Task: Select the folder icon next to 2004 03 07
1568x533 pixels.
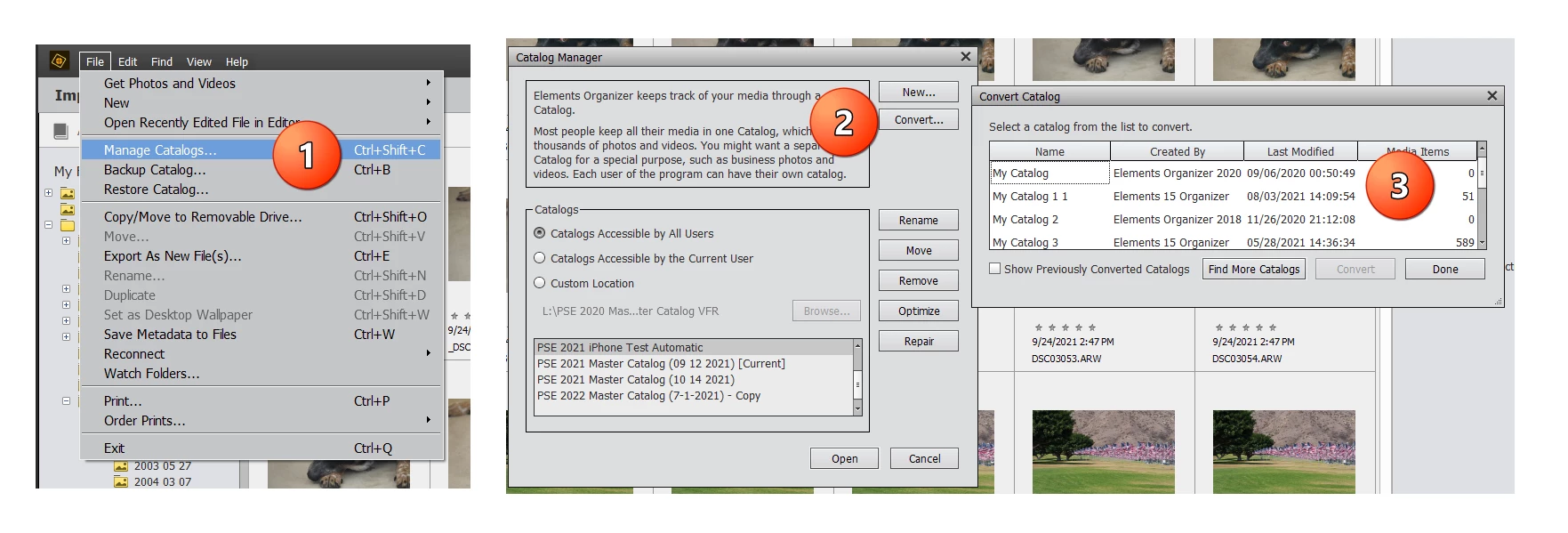Action: point(121,482)
